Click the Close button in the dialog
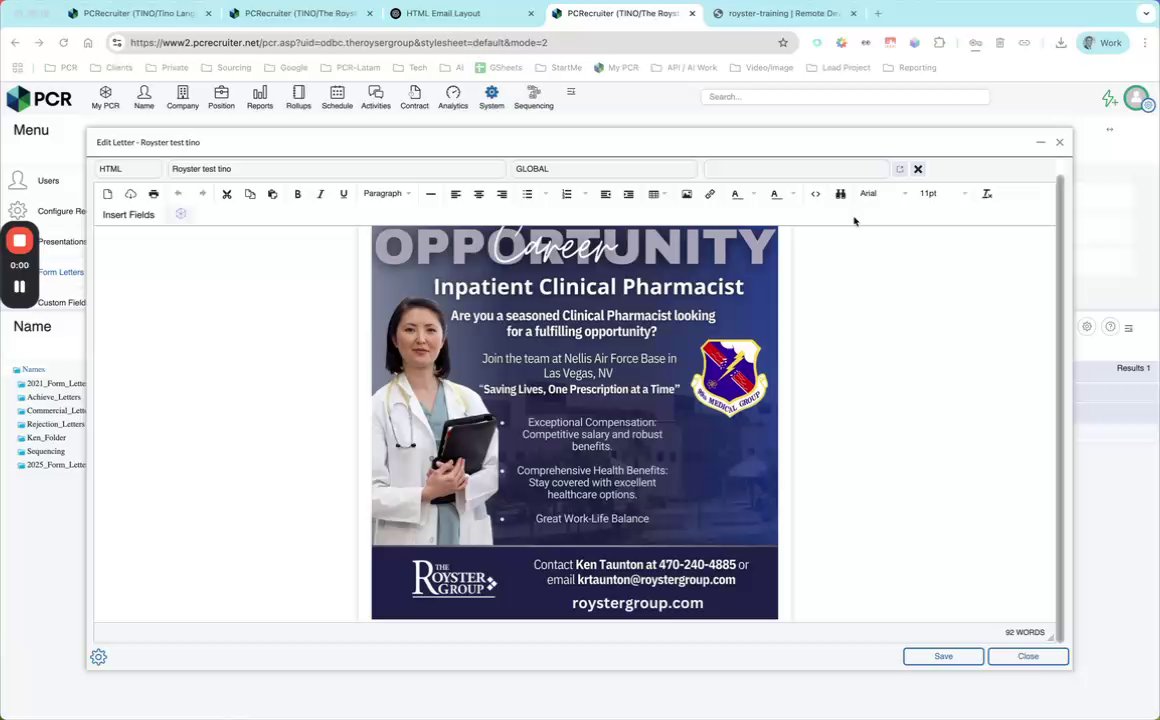This screenshot has width=1160, height=720. click(1028, 656)
